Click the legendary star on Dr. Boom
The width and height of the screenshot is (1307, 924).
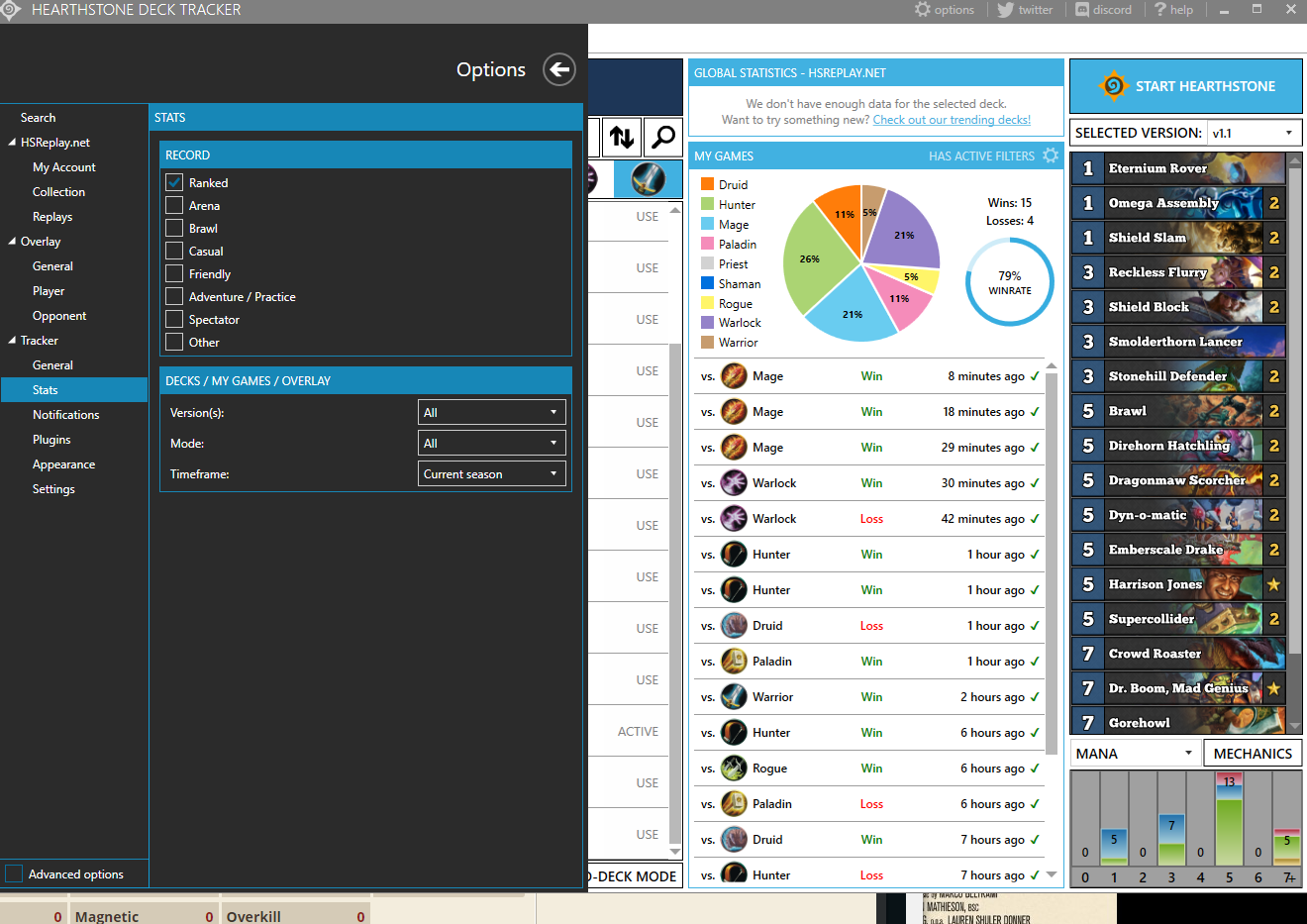[x=1273, y=688]
